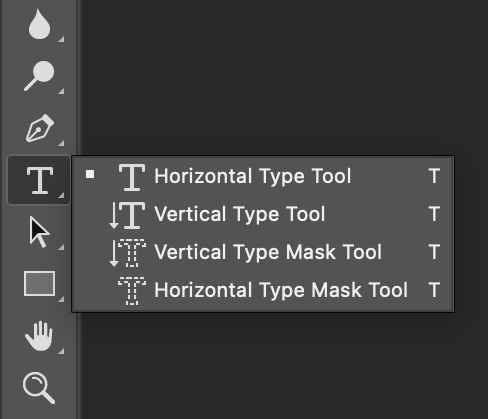Click the Vertical Type Tool icon in flyout
This screenshot has width=488, height=419.
pyautogui.click(x=127, y=215)
